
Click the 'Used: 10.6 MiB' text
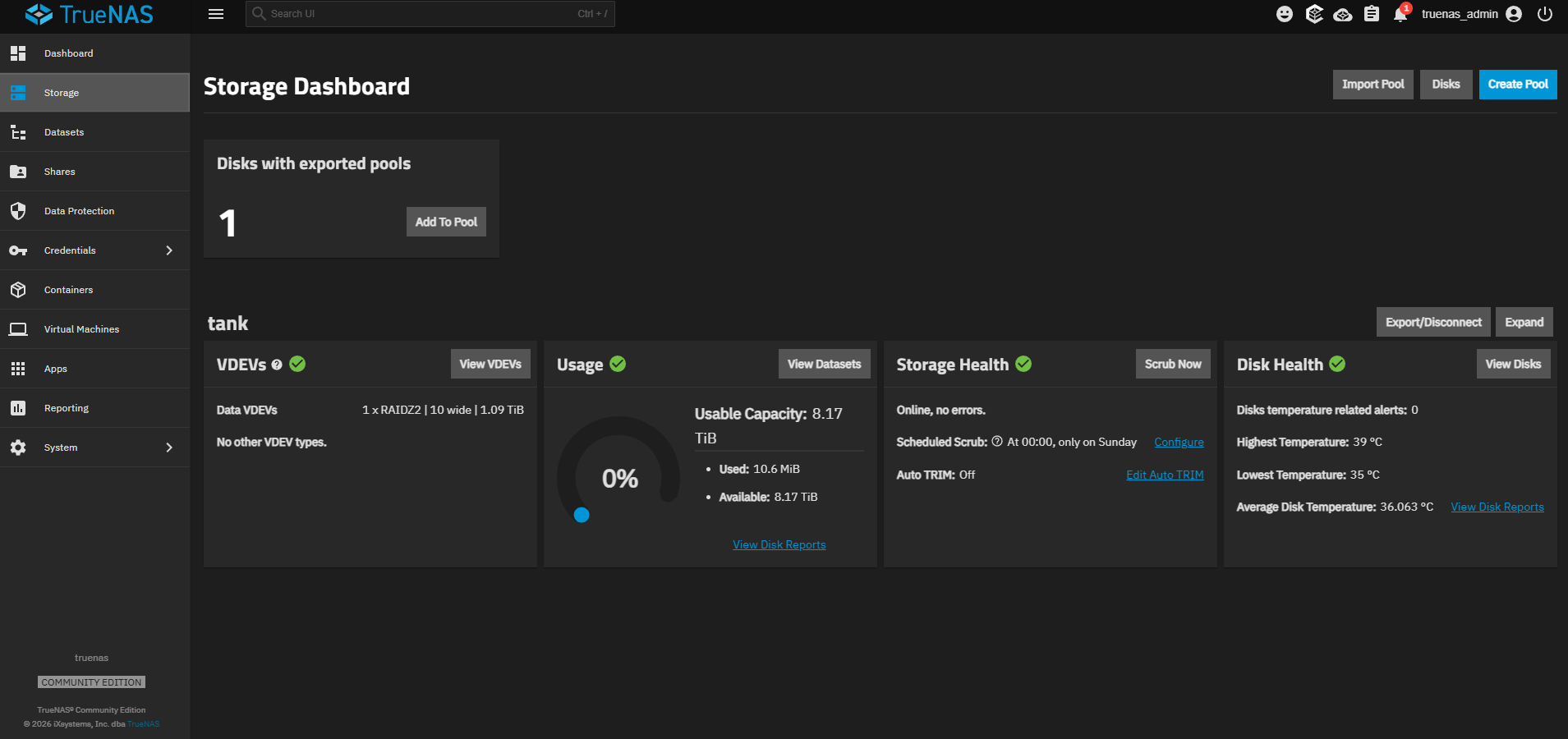pyautogui.click(x=759, y=469)
